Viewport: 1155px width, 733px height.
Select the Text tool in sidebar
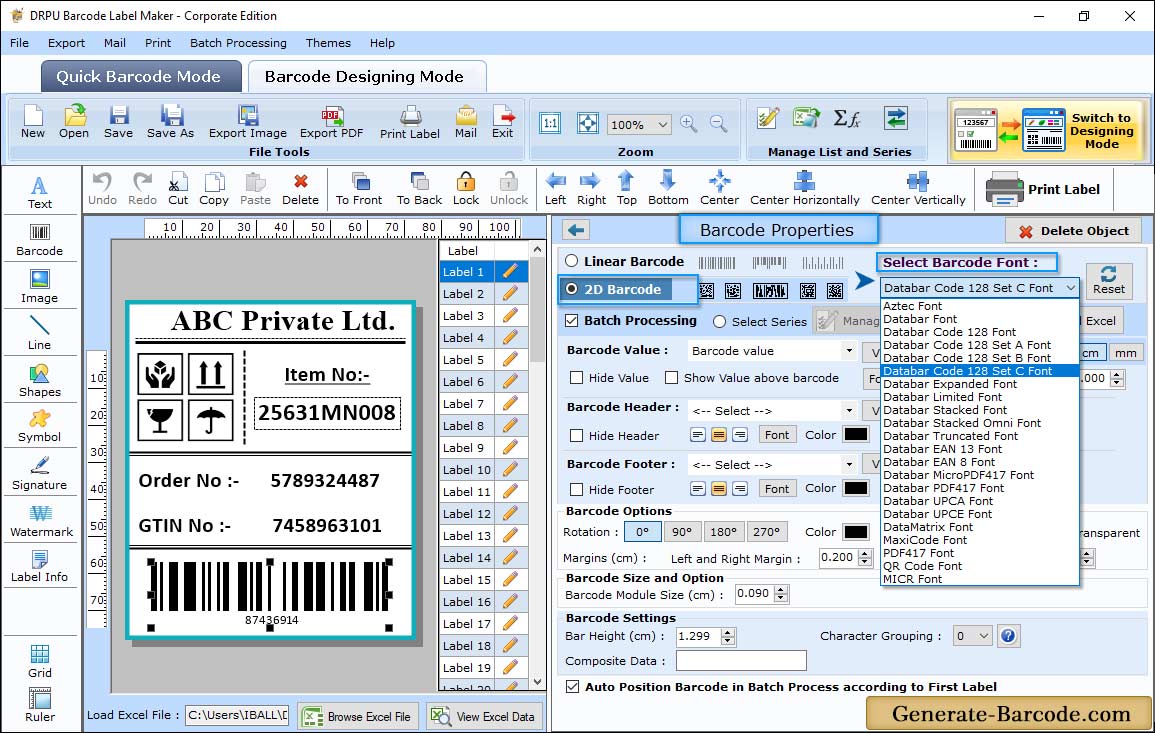pyautogui.click(x=40, y=193)
